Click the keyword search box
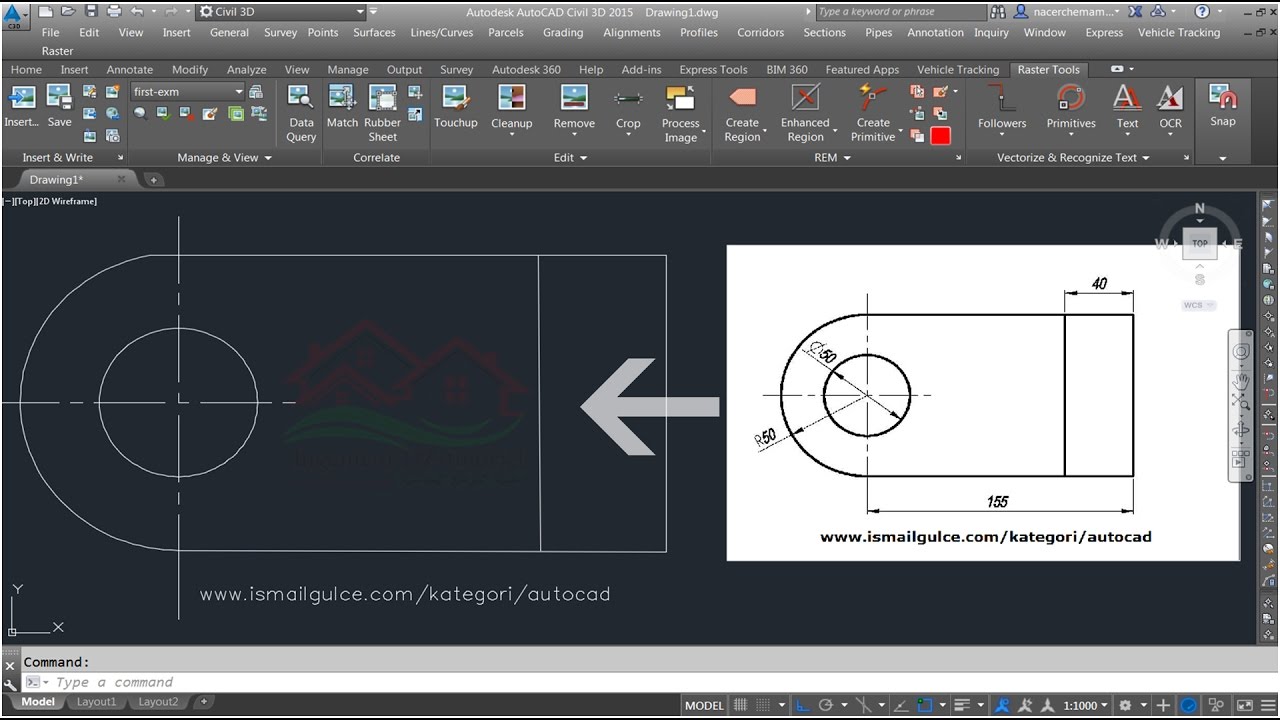 900,12
